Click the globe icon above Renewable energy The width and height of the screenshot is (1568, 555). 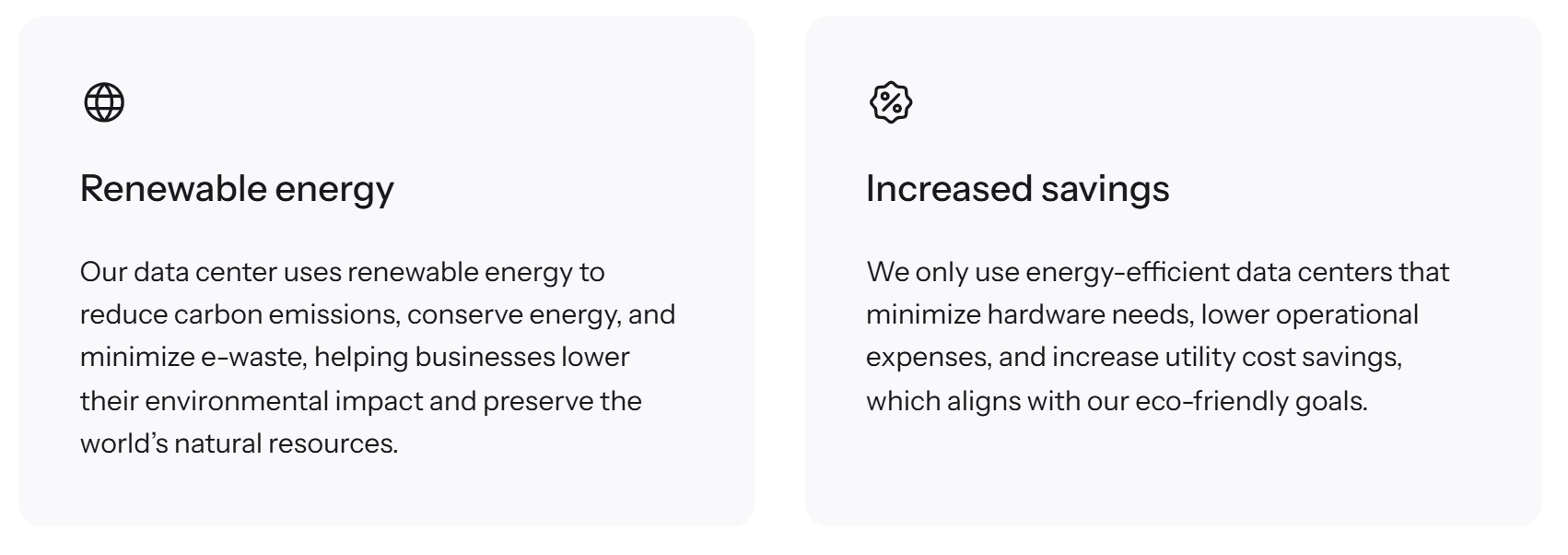tap(104, 102)
